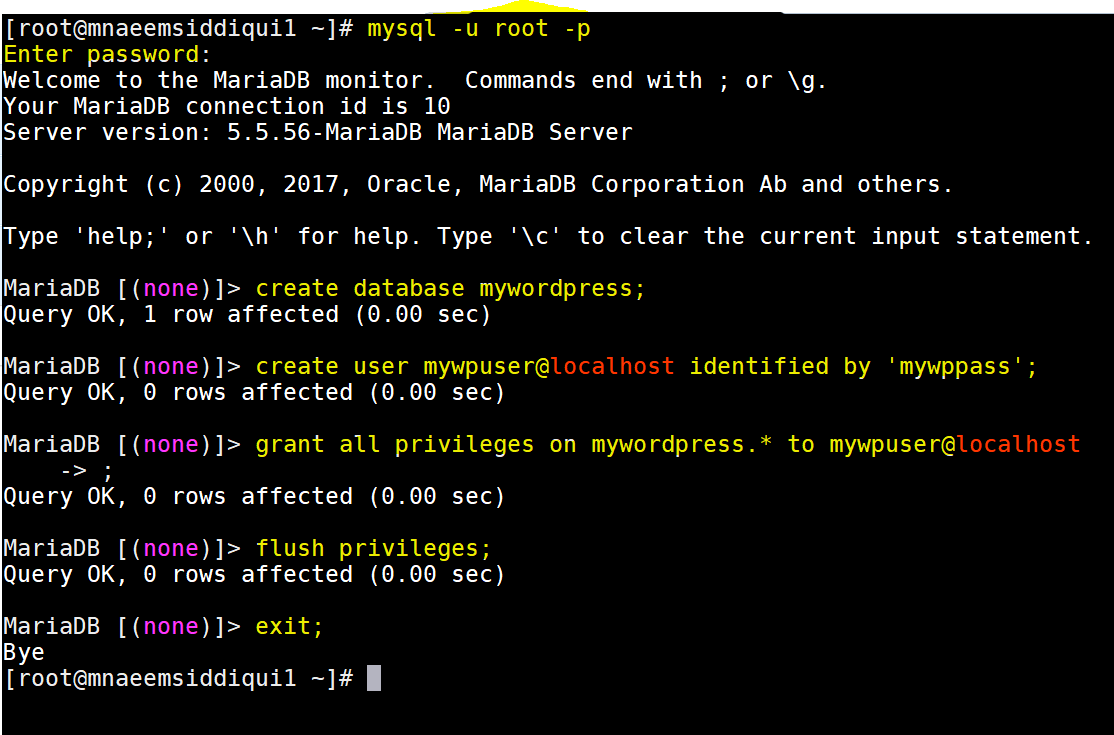Click the Copyright 2000, 2017 Oracle line
This screenshot has width=1114, height=735.
click(477, 185)
